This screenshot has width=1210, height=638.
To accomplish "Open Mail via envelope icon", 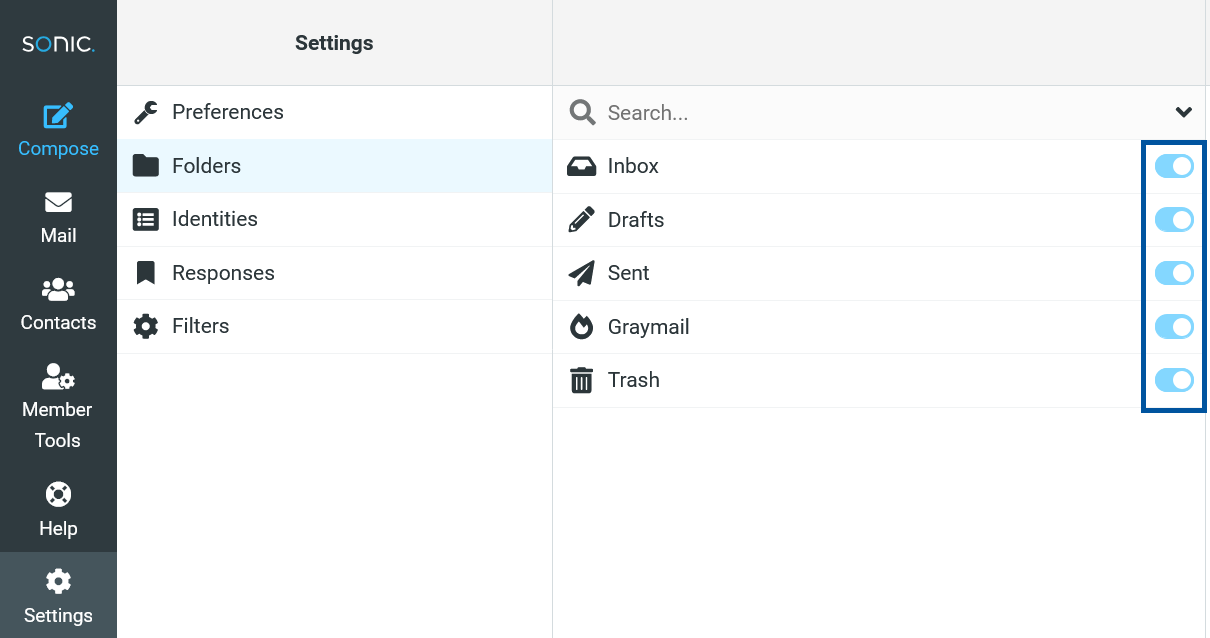I will 58,203.
